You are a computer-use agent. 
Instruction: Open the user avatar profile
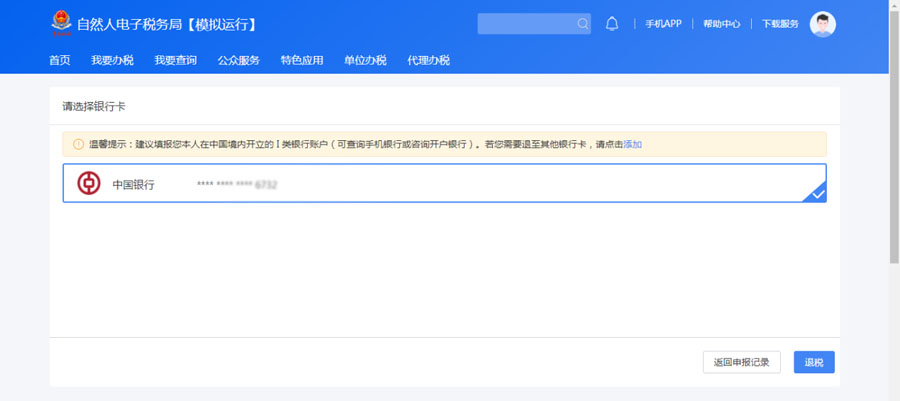click(x=822, y=24)
